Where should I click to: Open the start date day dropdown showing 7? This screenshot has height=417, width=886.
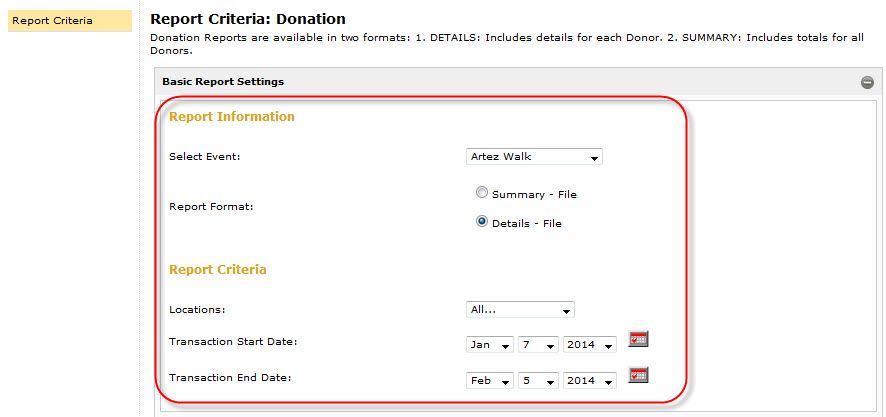(537, 345)
